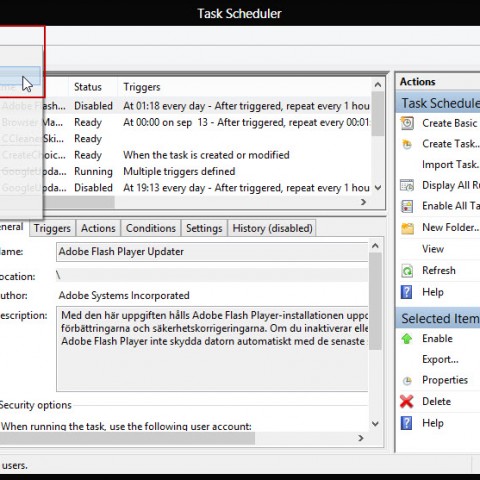Click the New Folder icon
Image resolution: width=480 pixels, height=480 pixels.
point(407,228)
